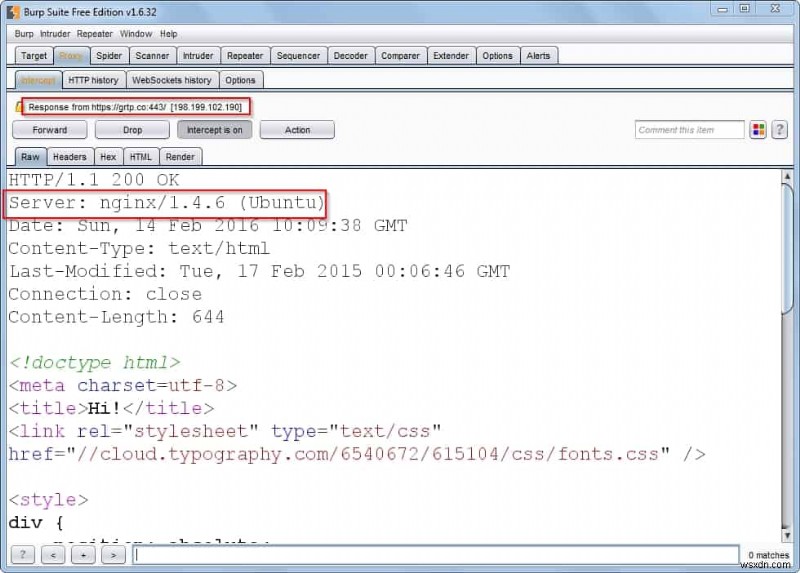
Task: Open the Burp menu
Action: click(x=24, y=34)
